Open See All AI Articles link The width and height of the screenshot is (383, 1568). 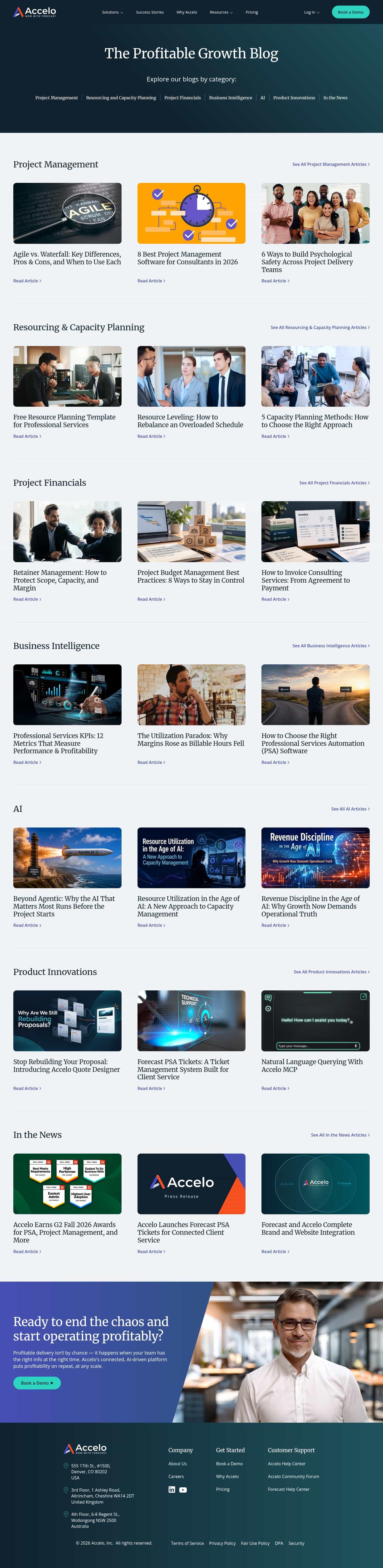(x=350, y=809)
